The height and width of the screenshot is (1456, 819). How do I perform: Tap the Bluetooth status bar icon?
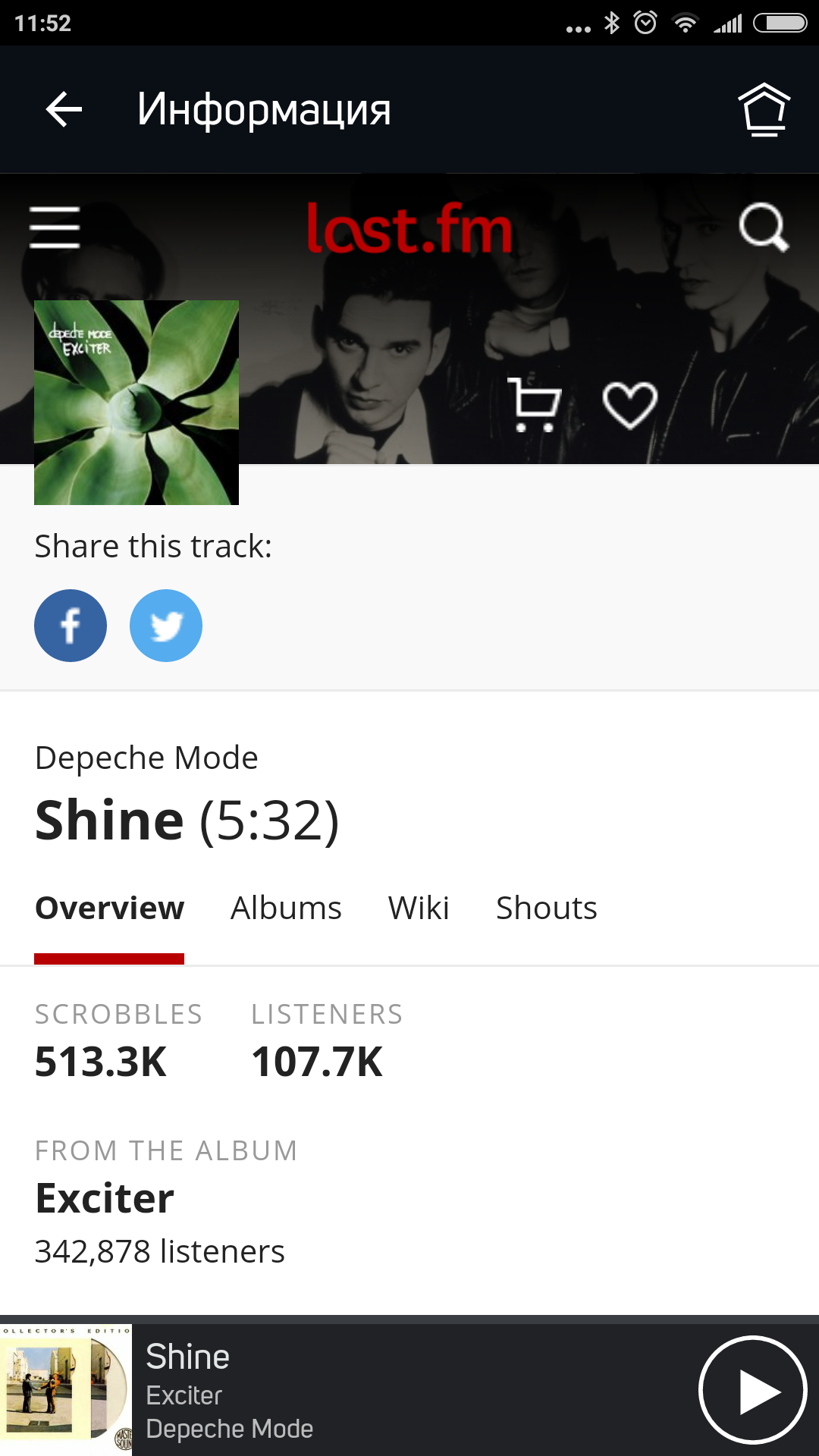[x=611, y=23]
